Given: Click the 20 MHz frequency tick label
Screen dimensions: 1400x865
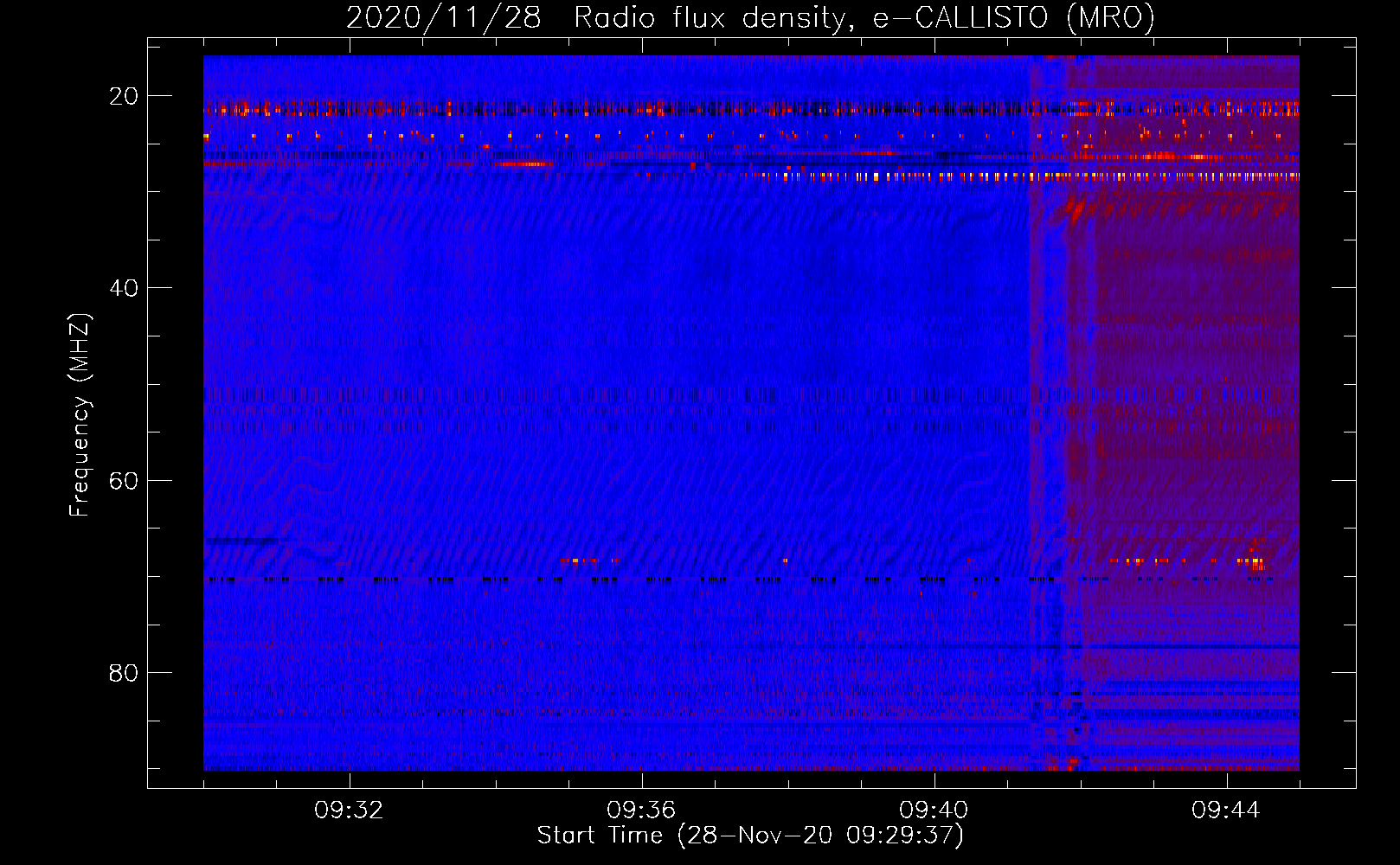Looking at the screenshot, I should coord(124,96).
